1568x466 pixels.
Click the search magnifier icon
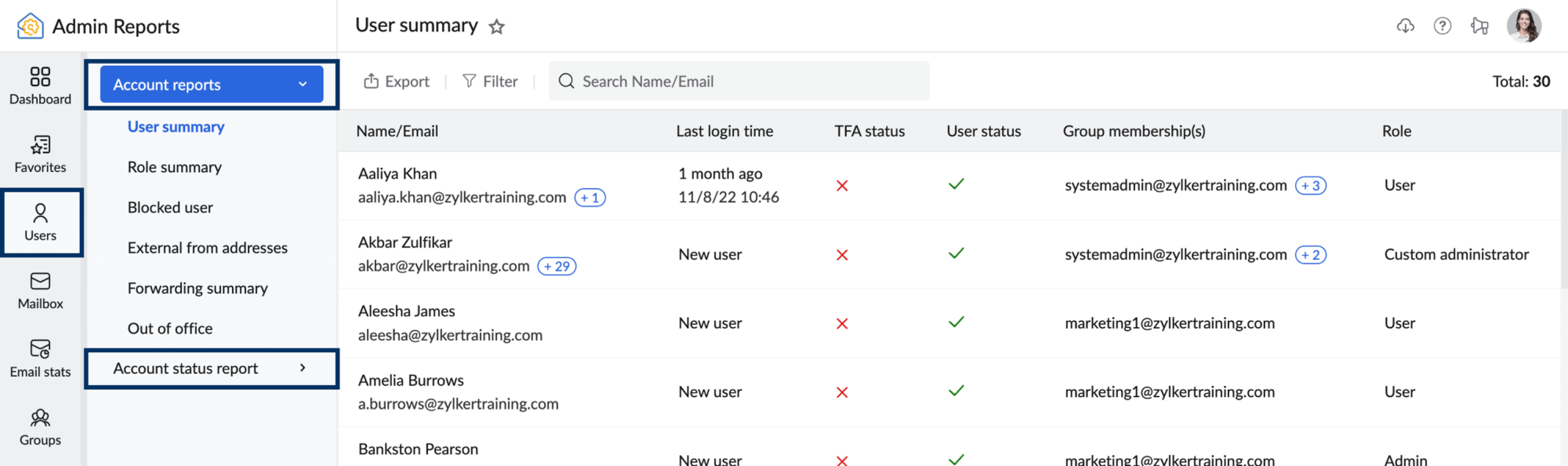[566, 81]
